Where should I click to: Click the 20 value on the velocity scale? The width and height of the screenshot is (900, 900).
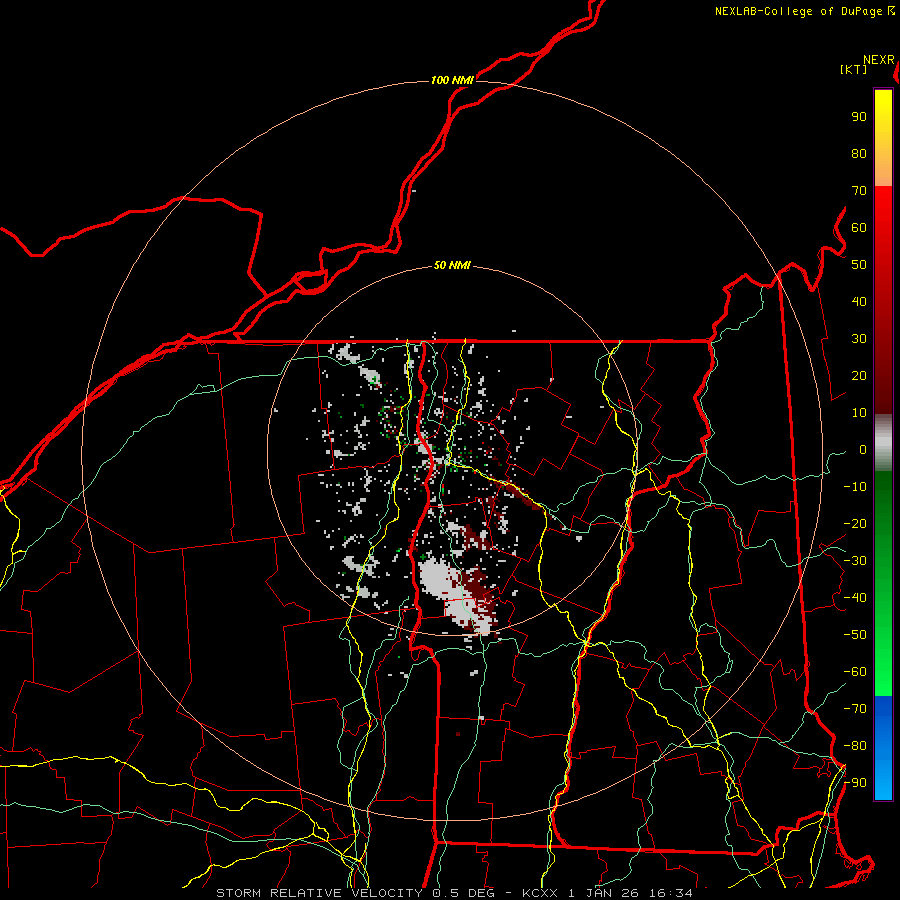point(859,375)
